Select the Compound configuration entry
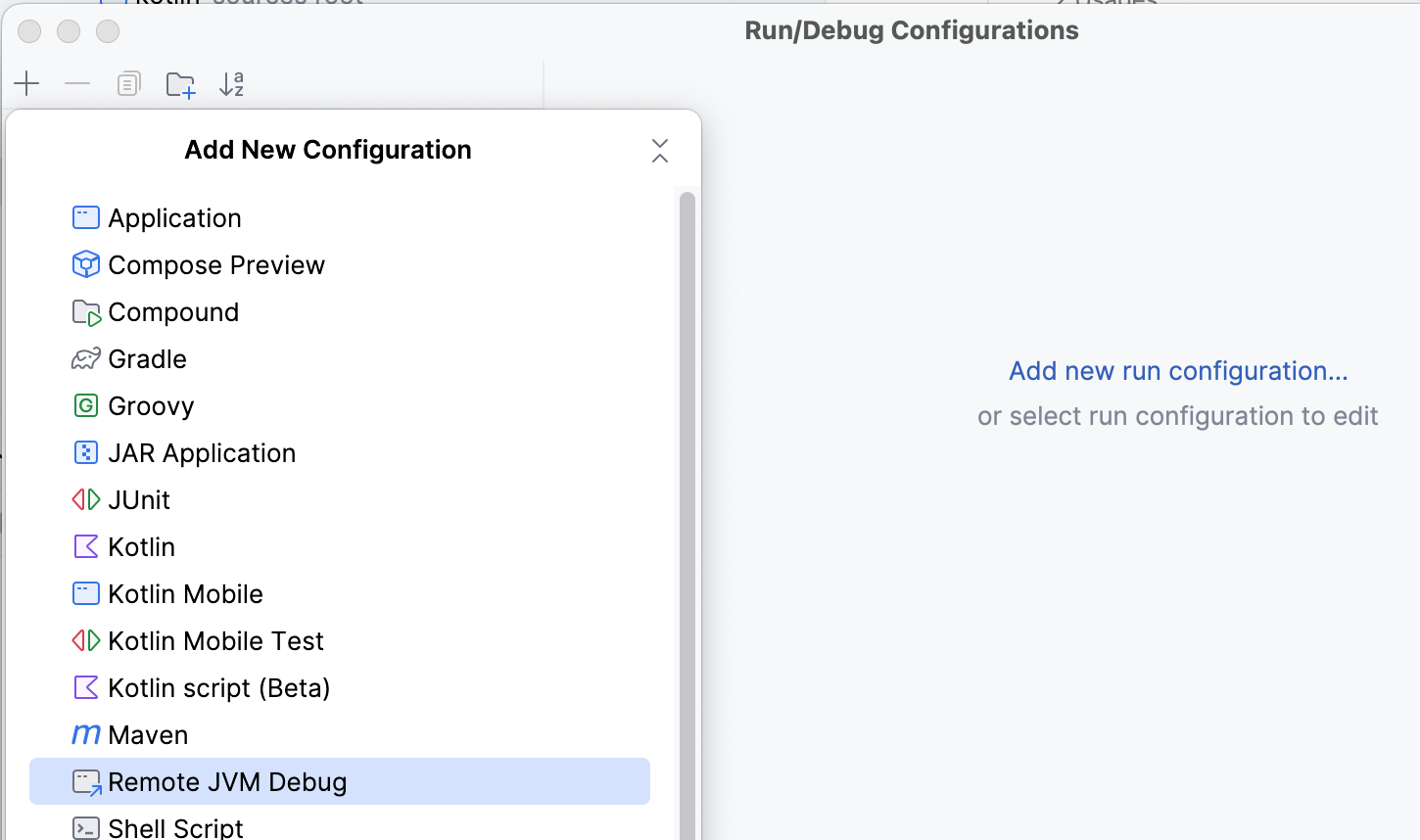This screenshot has width=1420, height=840. [x=340, y=311]
